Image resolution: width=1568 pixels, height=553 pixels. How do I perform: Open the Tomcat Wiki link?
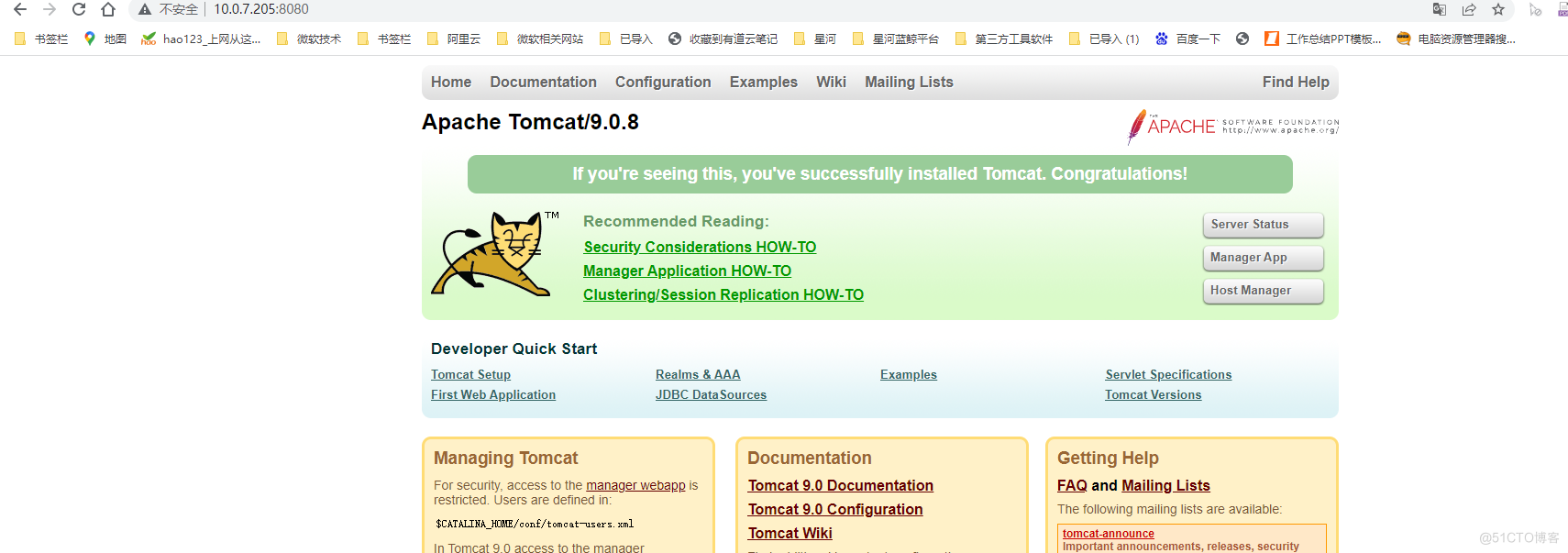tap(790, 533)
